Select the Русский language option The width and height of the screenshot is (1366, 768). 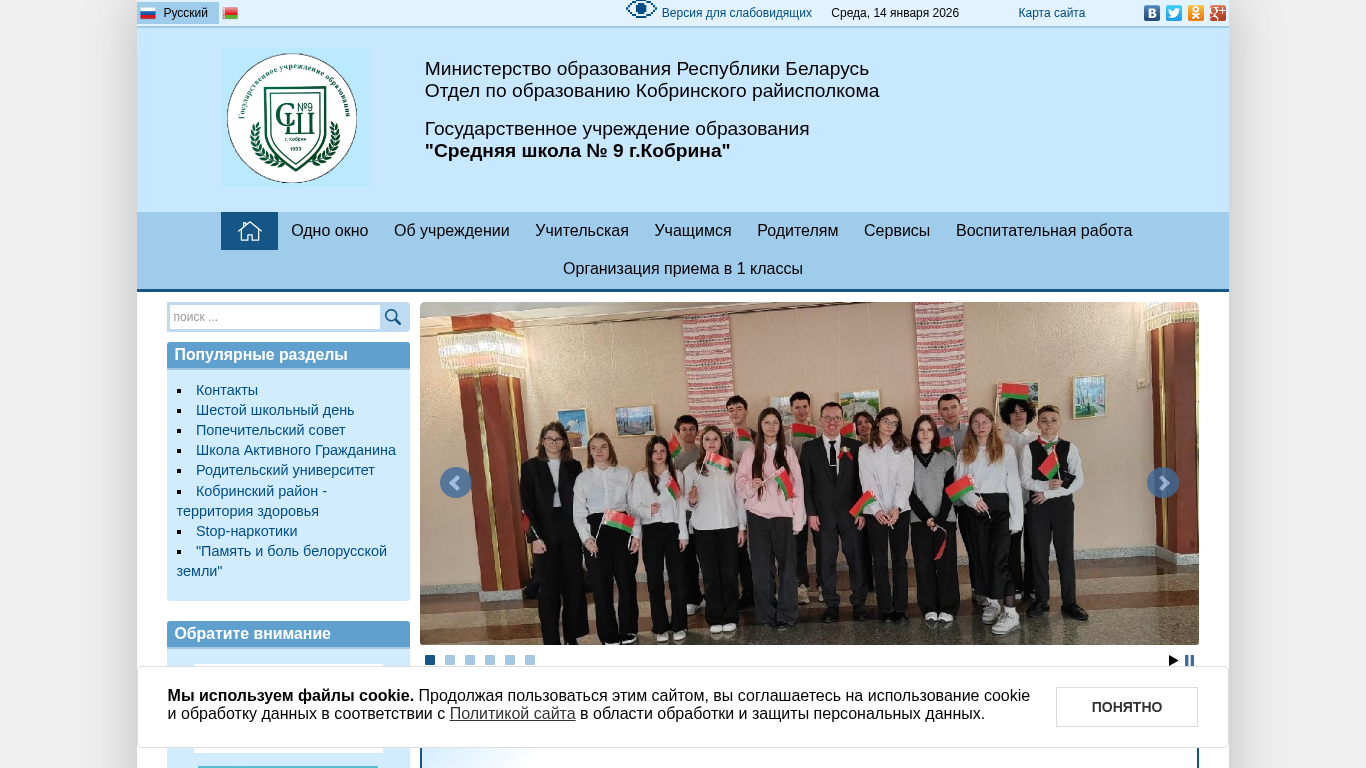click(x=178, y=13)
